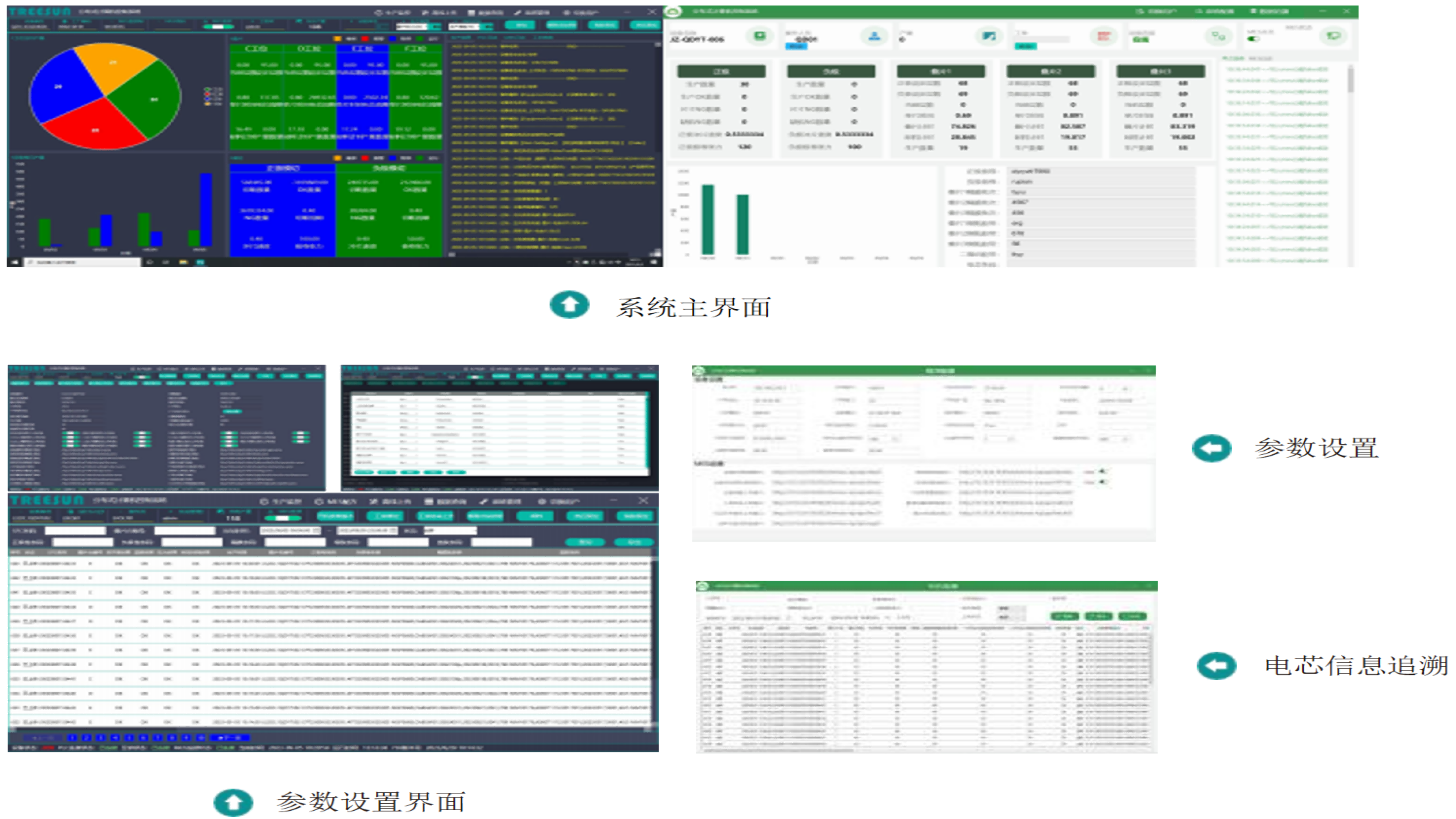
Task: Open chart statistics icon menu in bottom query window
Action: pos(391,501)
